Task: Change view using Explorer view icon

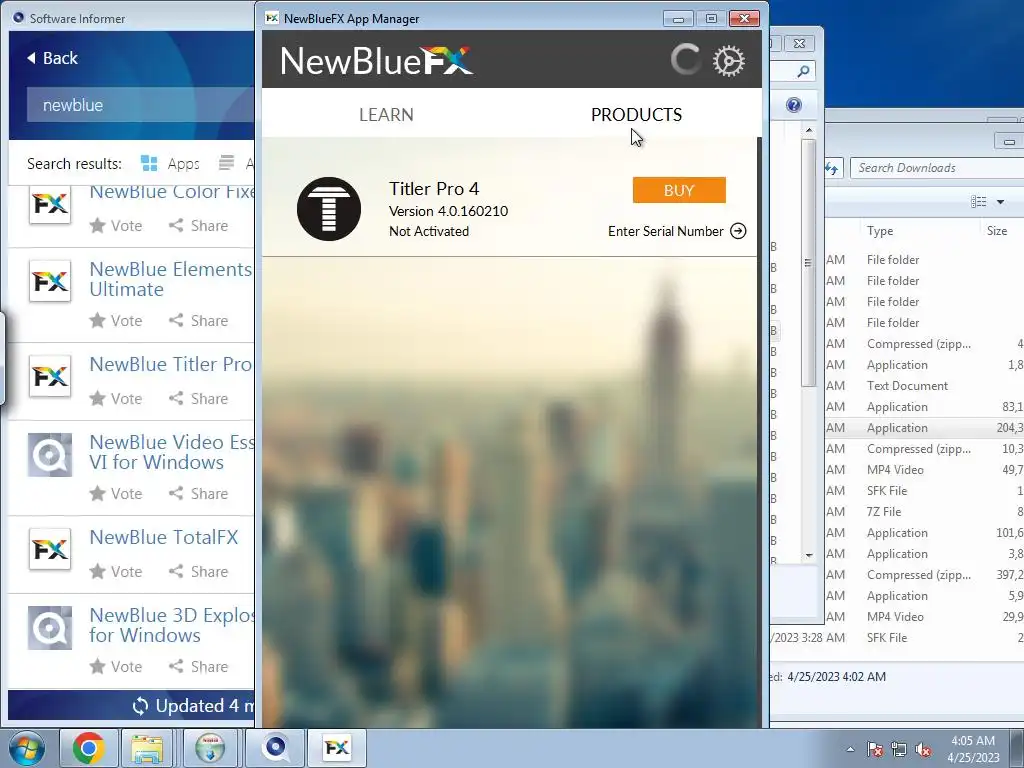Action: pos(978,202)
